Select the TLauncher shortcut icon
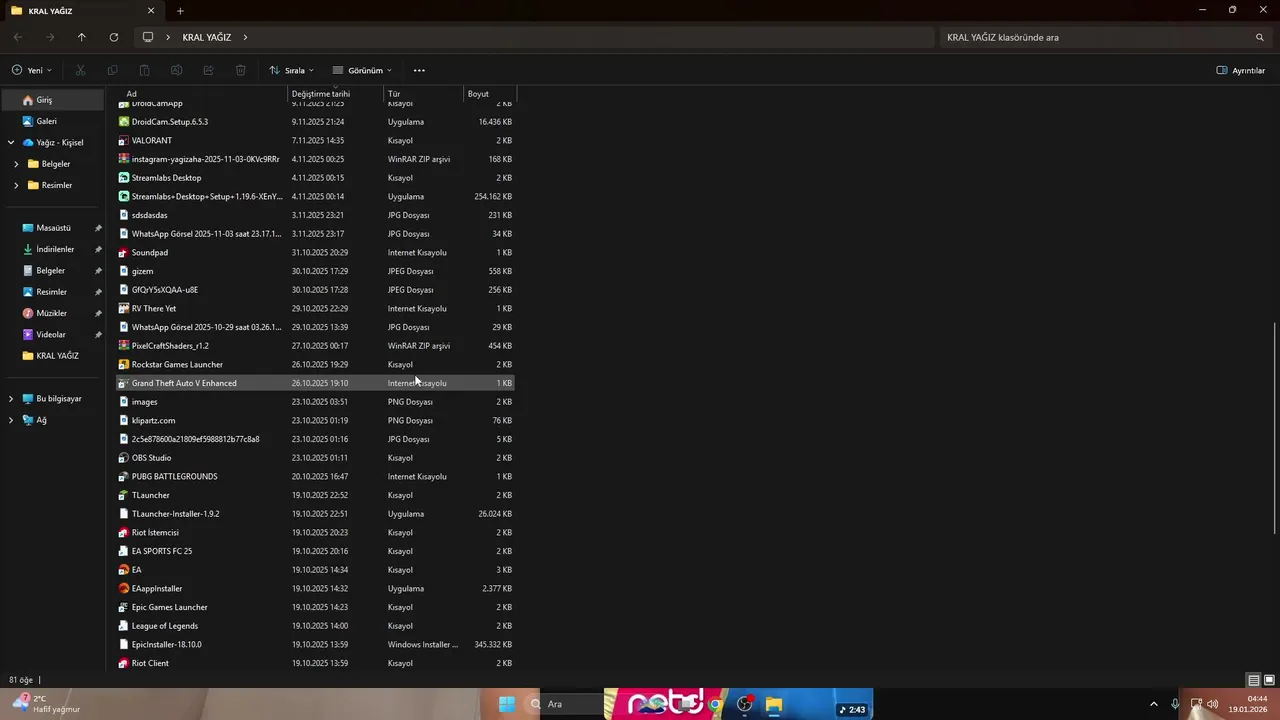1280x720 pixels. pyautogui.click(x=124, y=495)
